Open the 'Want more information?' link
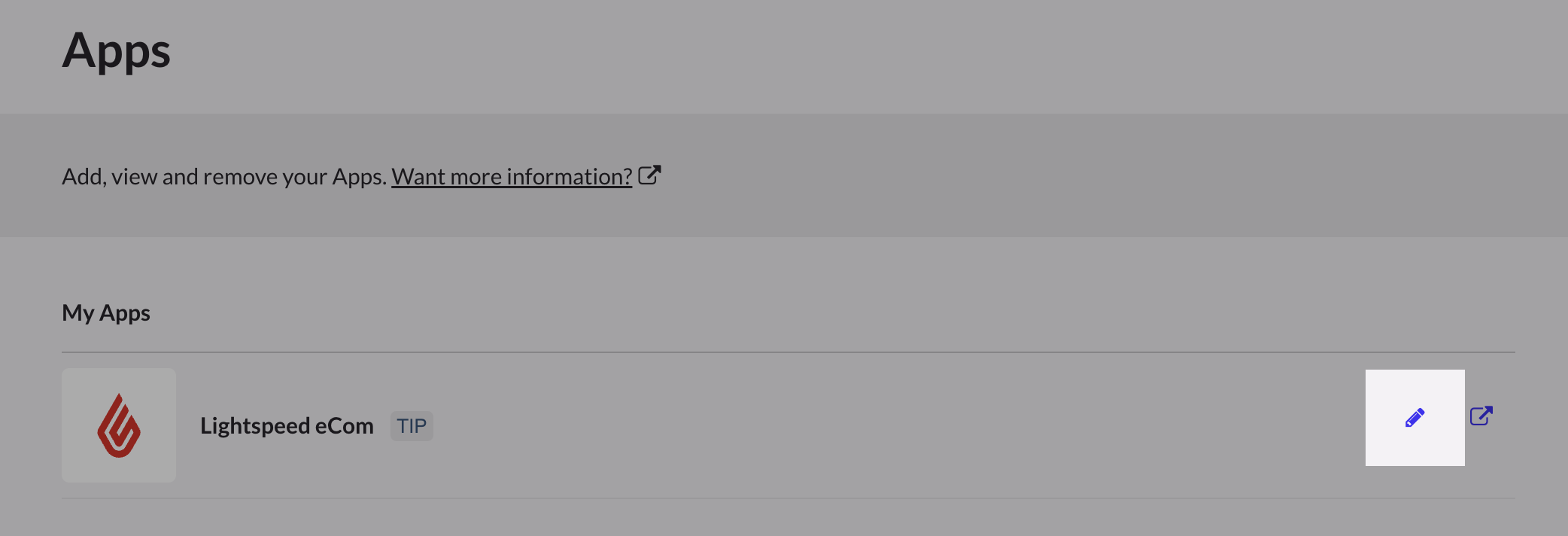The height and width of the screenshot is (536, 1568). click(512, 176)
